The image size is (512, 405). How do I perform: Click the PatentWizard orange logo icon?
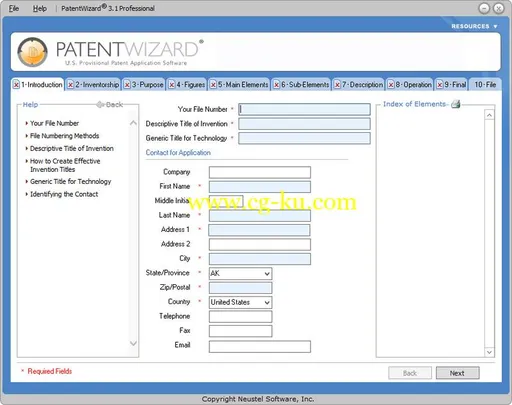(32, 52)
